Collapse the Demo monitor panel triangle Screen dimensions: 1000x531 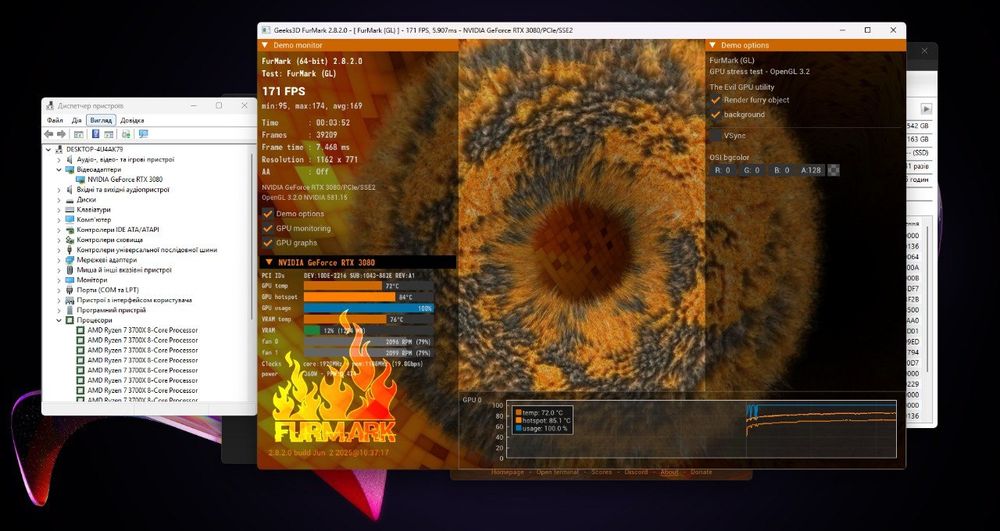point(265,45)
